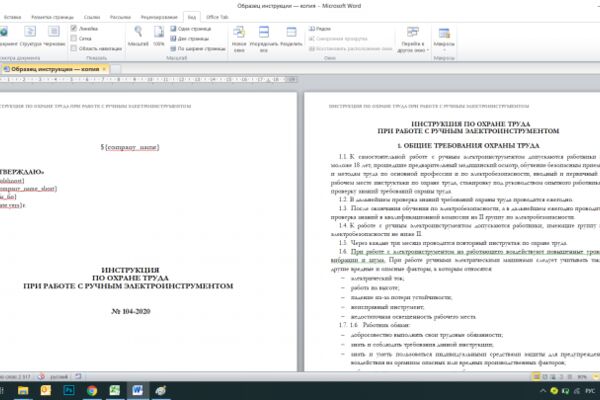This screenshot has height=400, width=600.
Task: Click РУС keyboard language indicator
Action: tap(590, 391)
